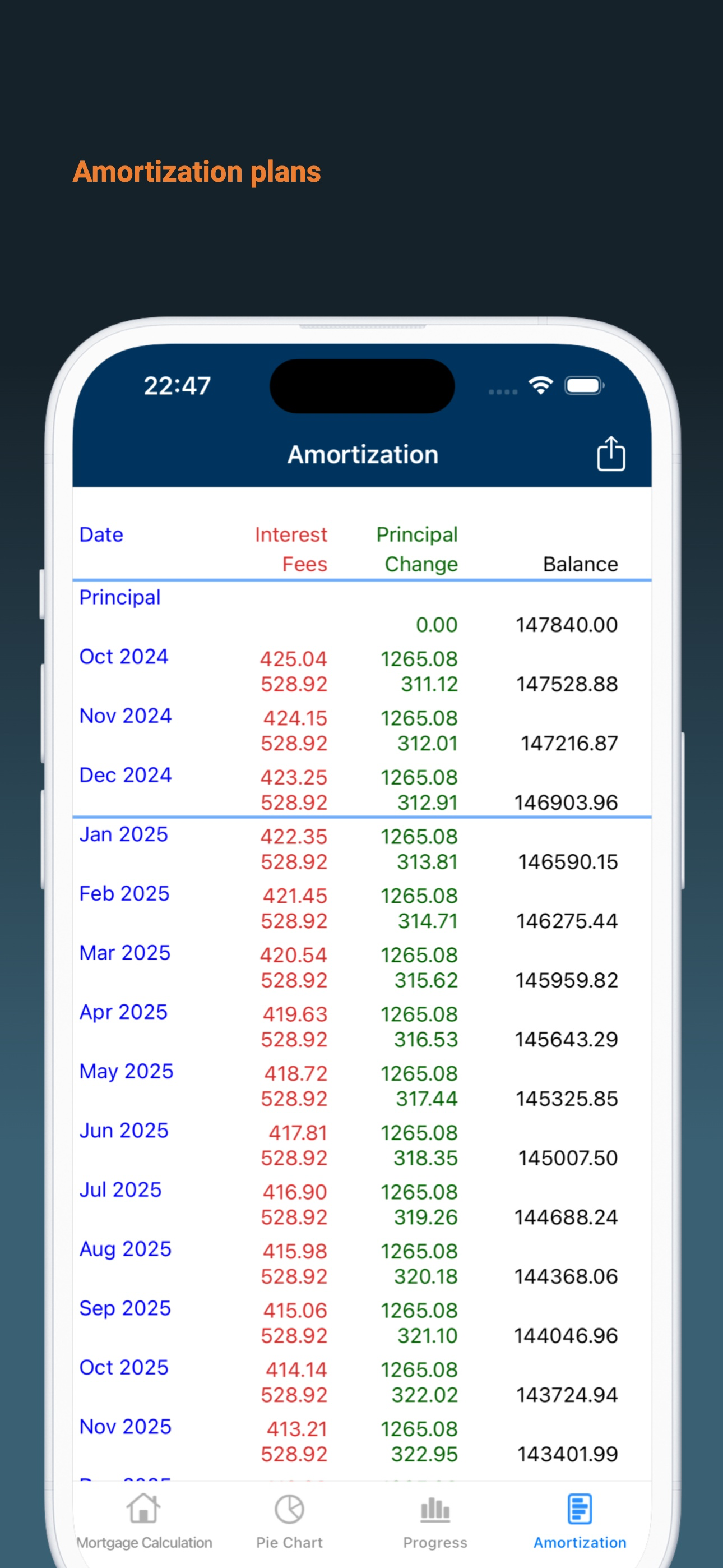Select the Aug 2025 row
The height and width of the screenshot is (1568, 723).
pyautogui.click(x=361, y=1263)
